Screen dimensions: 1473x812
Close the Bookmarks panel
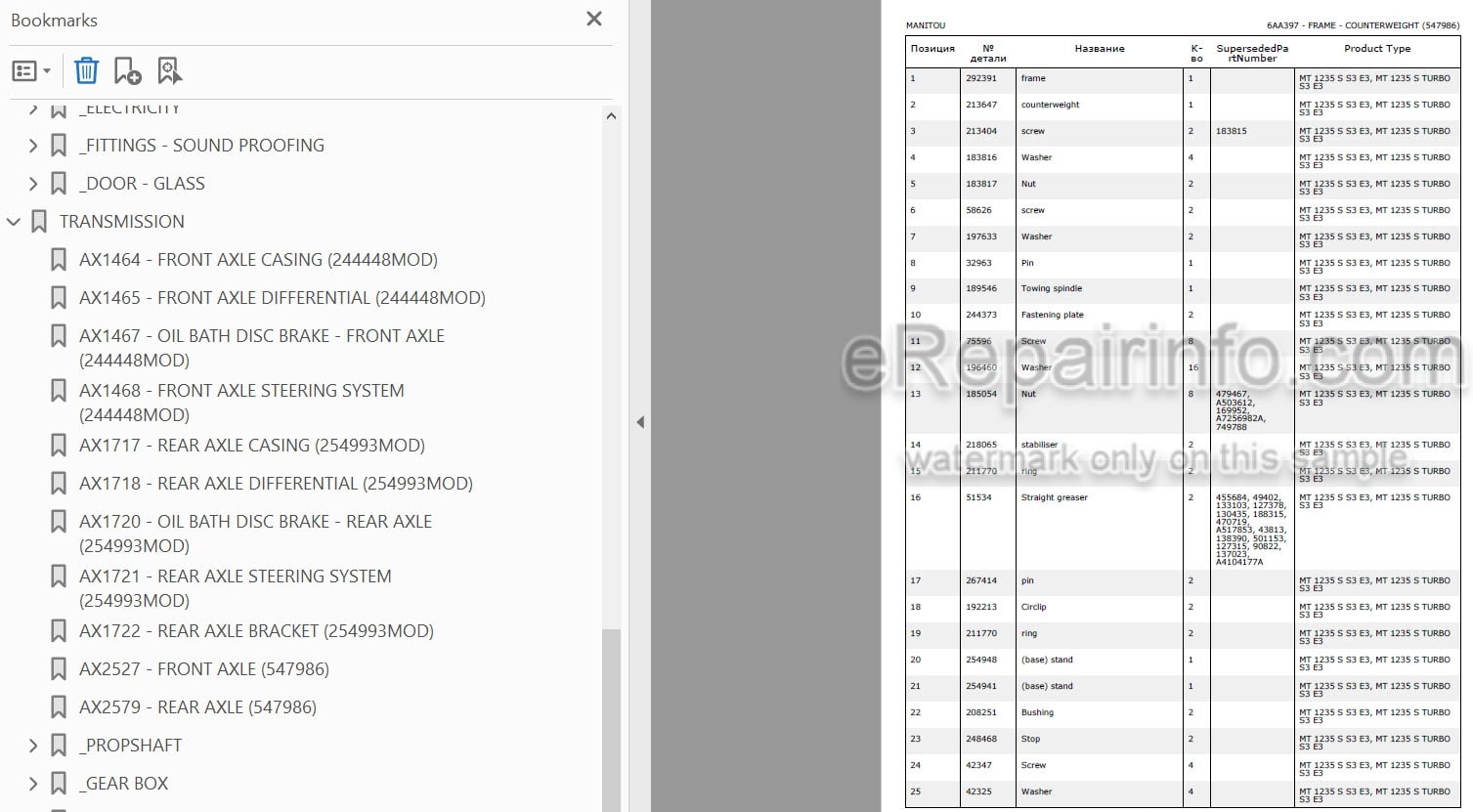click(x=593, y=19)
